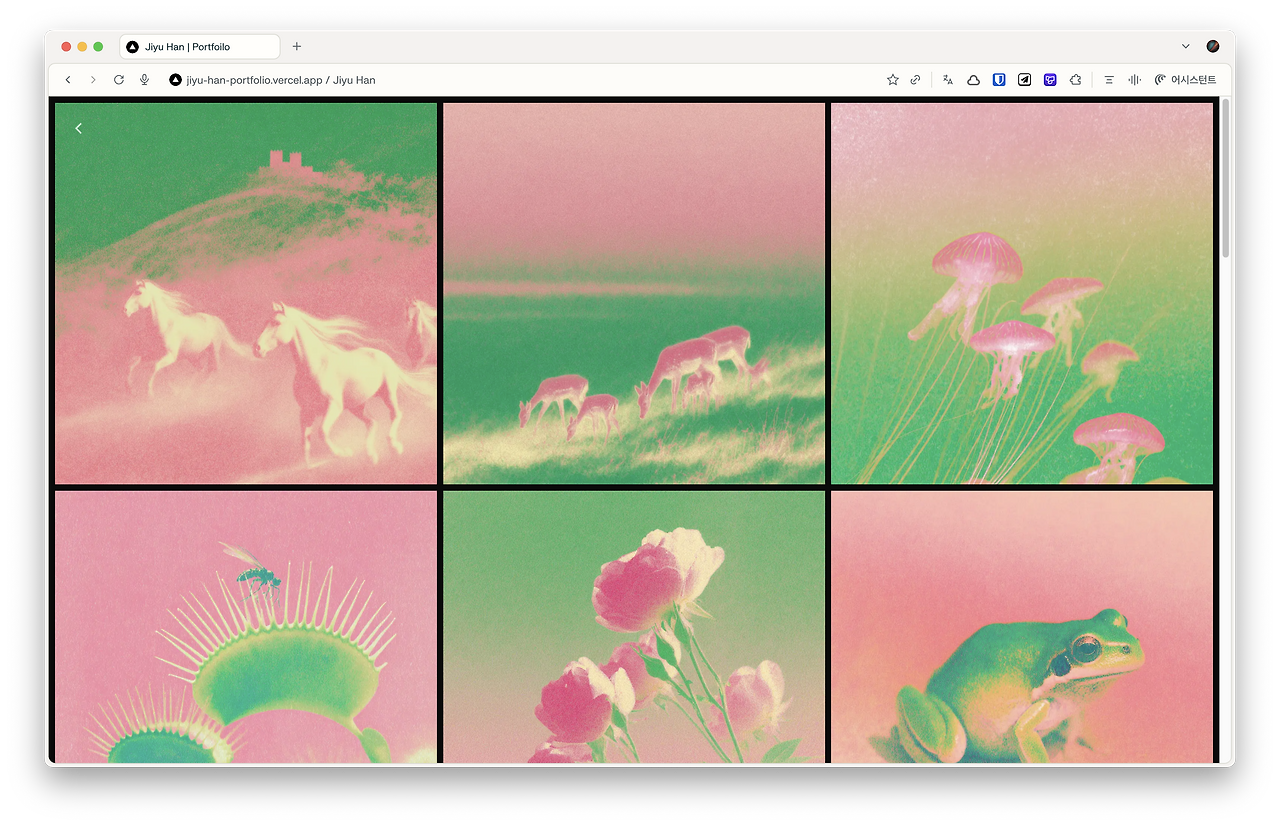Bookmark this page with the star icon

pyautogui.click(x=891, y=79)
